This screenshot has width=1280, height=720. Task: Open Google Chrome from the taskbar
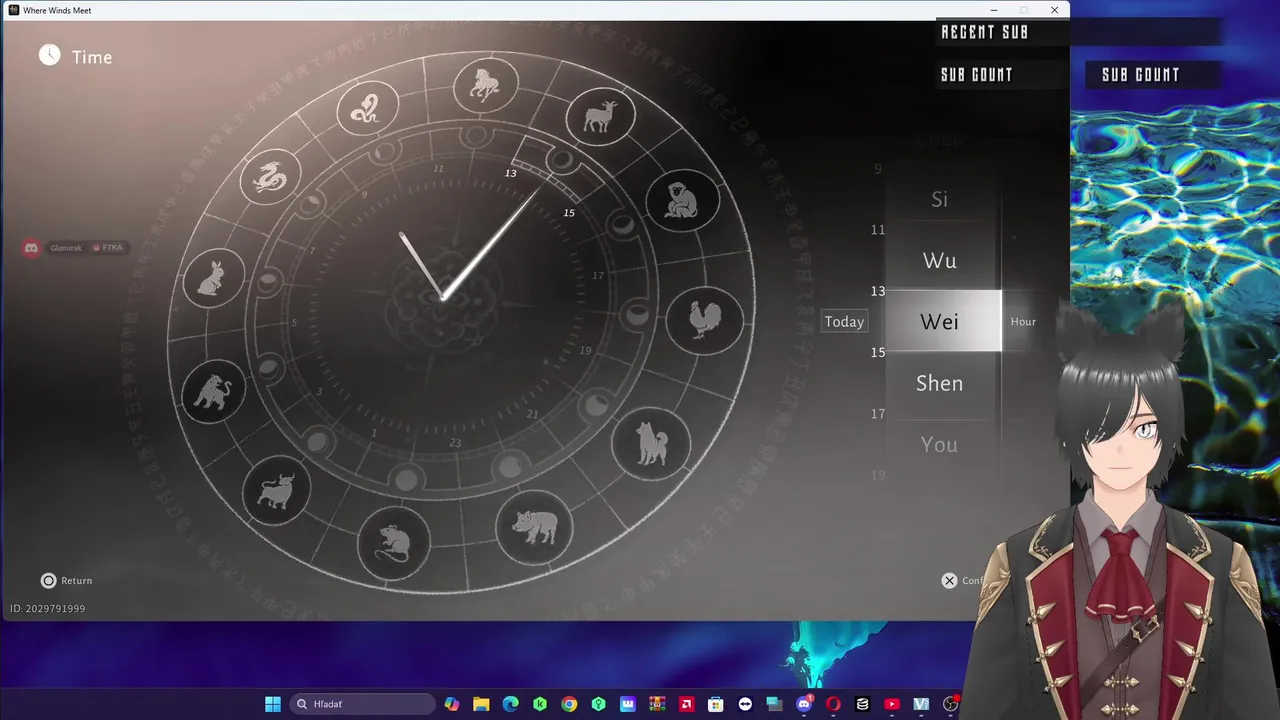pos(569,704)
